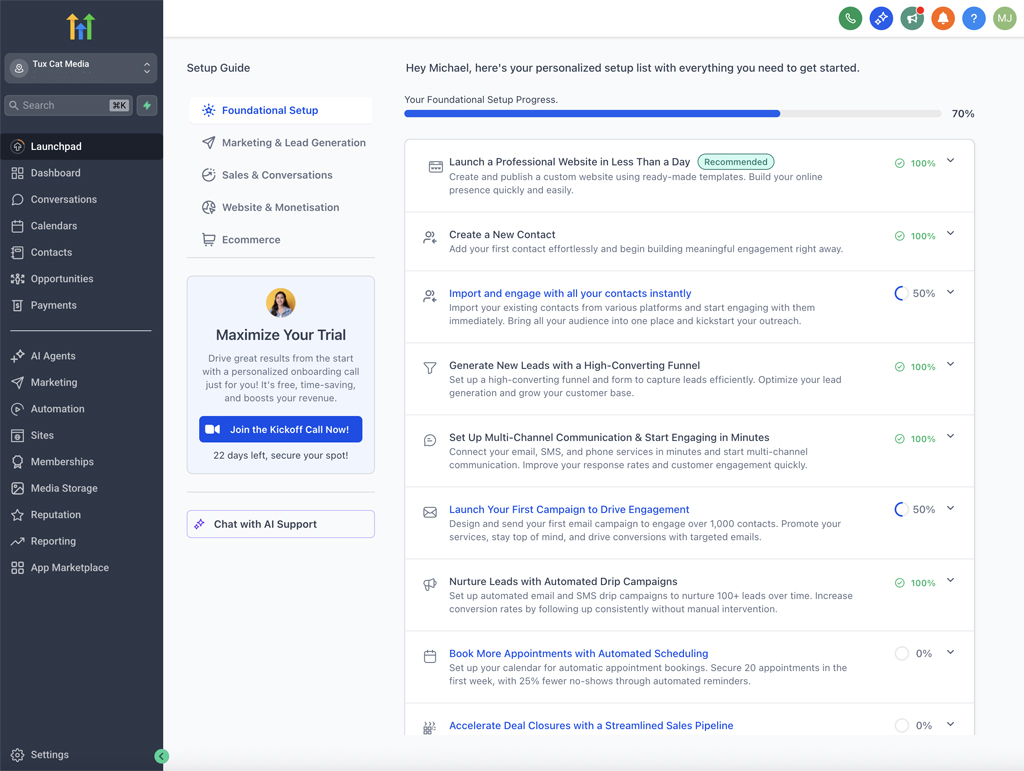
Task: Open the help question mark icon
Action: click(x=974, y=18)
